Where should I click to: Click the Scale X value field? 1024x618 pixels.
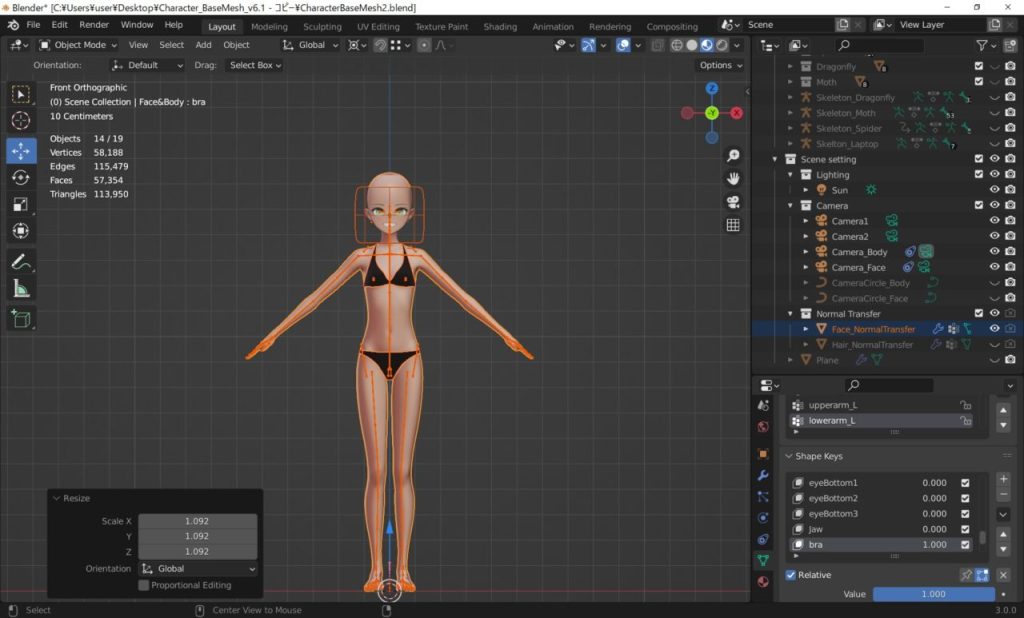(x=197, y=521)
